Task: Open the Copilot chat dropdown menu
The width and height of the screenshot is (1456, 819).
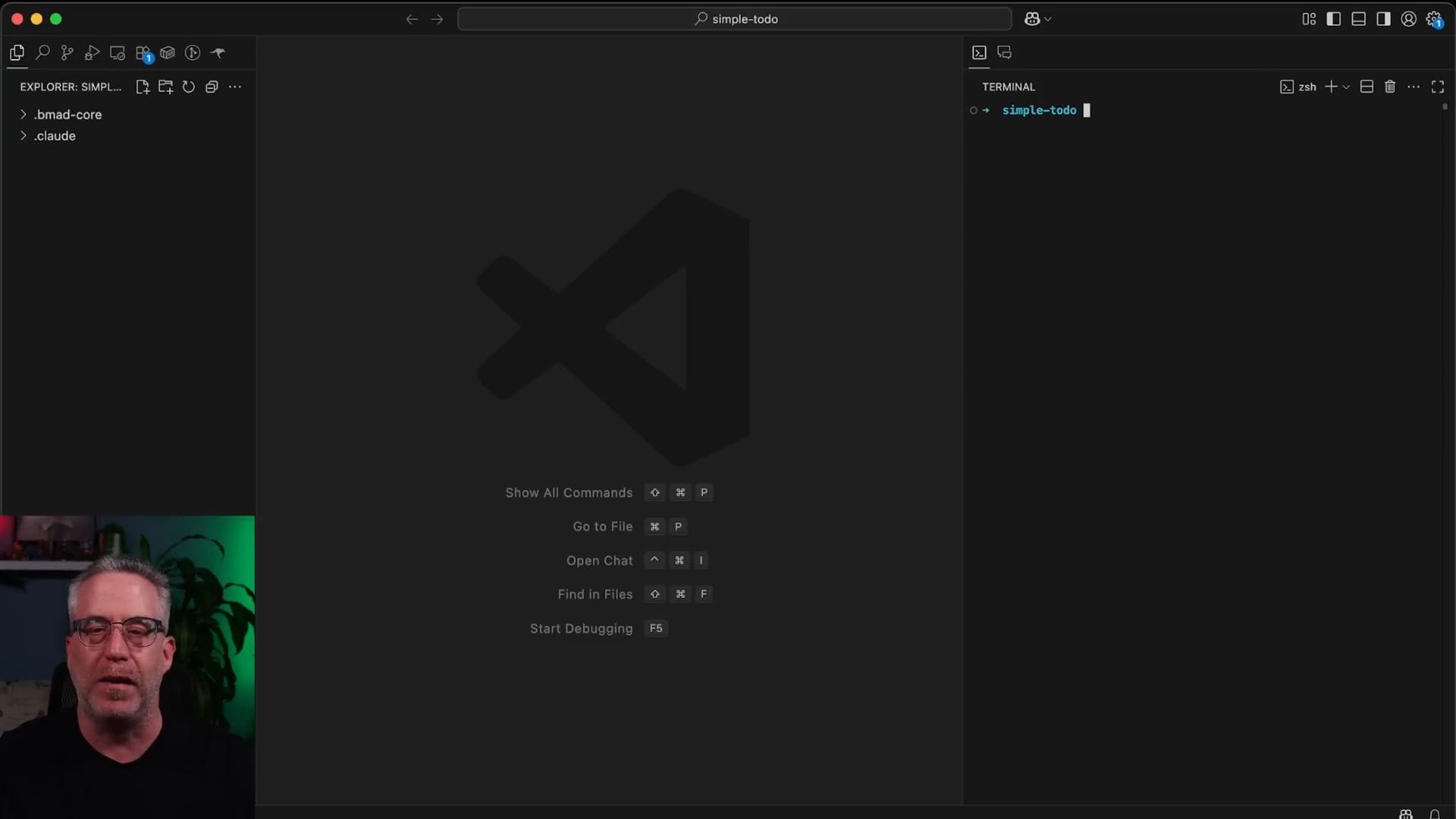Action: tap(1049, 19)
